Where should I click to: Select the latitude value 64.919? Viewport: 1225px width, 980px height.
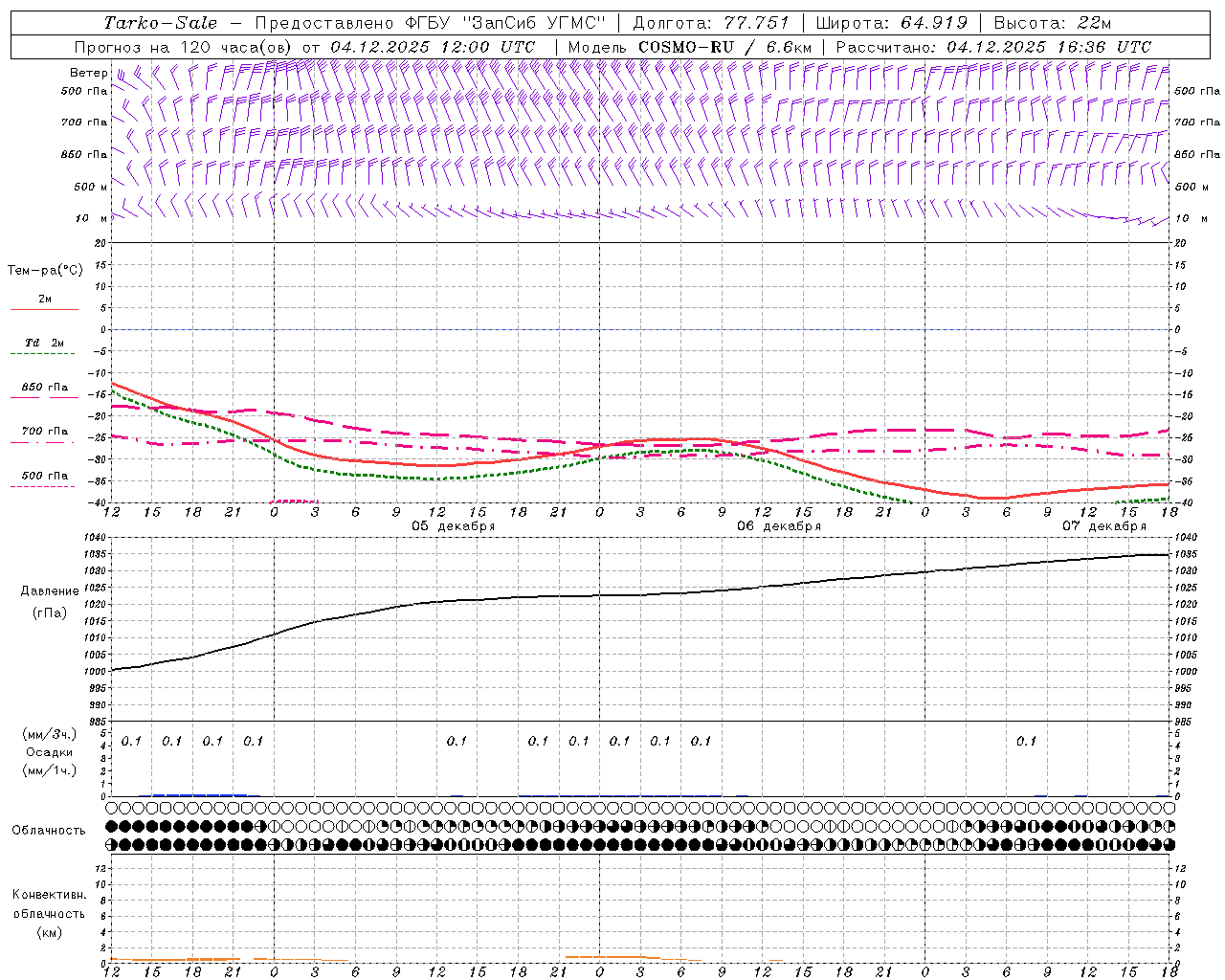(933, 23)
